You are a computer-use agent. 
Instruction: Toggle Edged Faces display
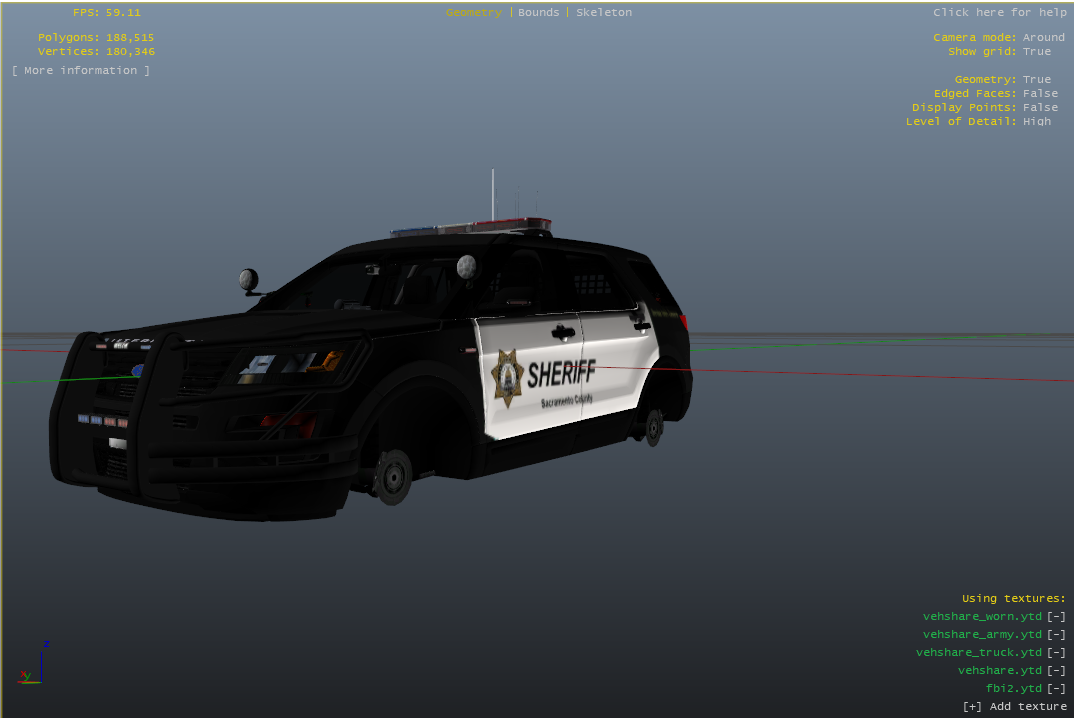(1040, 93)
